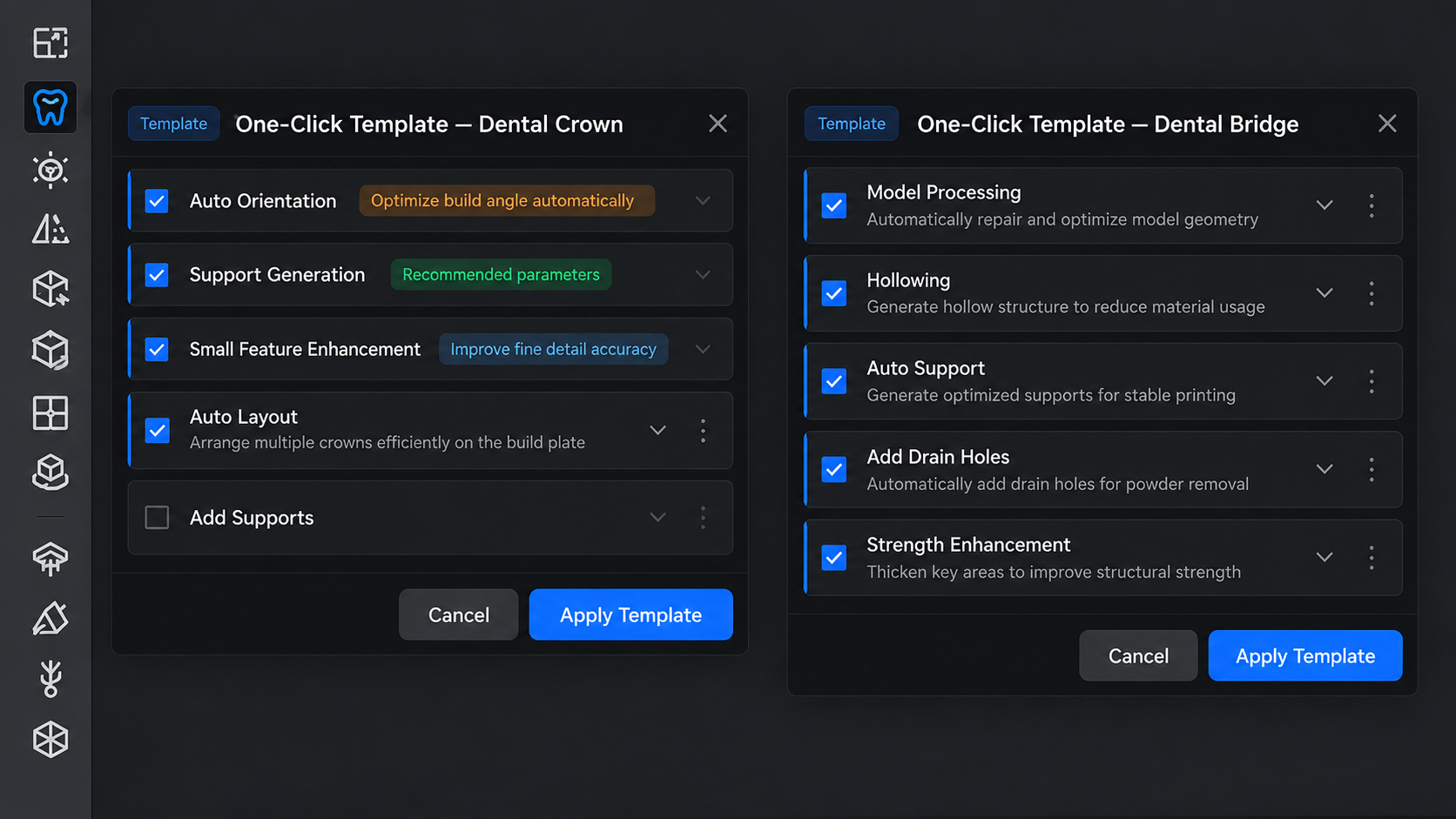
Task: Click 'Optimize build angle automatically' tag
Action: (x=507, y=201)
